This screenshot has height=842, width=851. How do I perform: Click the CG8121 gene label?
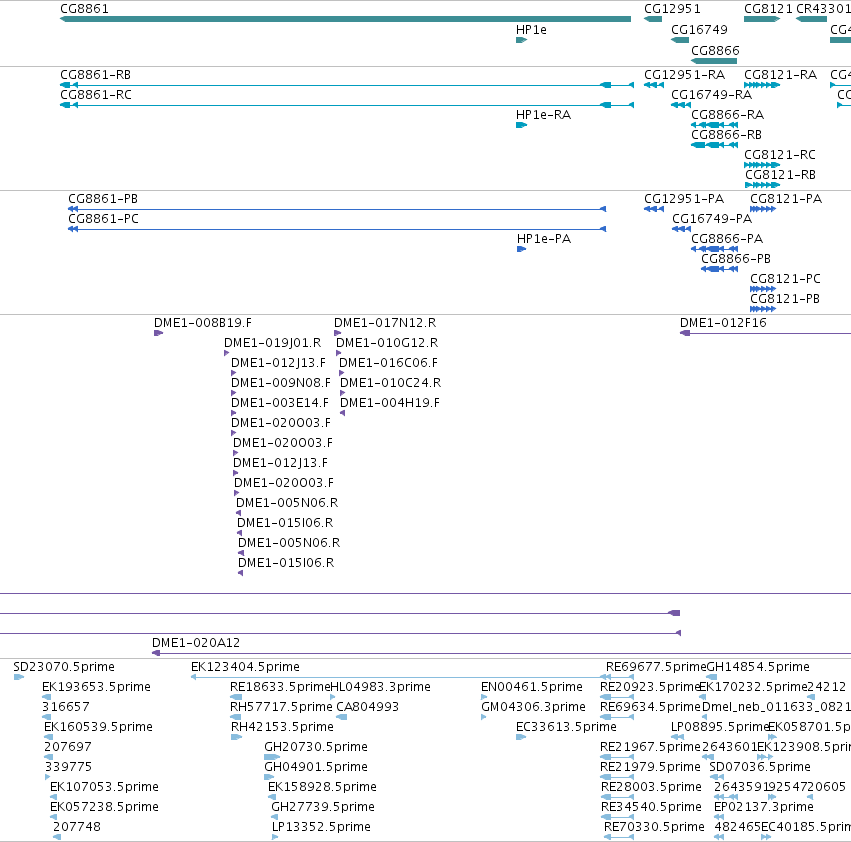[768, 9]
